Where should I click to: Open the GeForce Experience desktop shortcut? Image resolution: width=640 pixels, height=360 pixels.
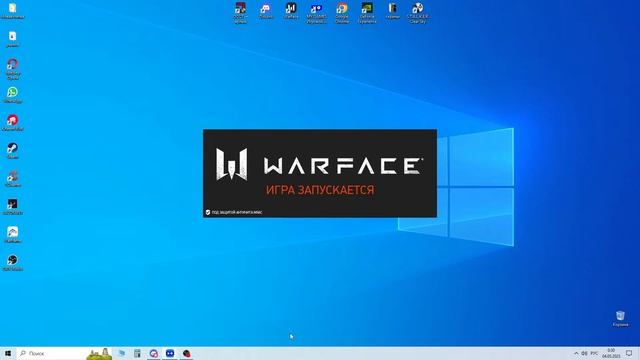tap(367, 13)
